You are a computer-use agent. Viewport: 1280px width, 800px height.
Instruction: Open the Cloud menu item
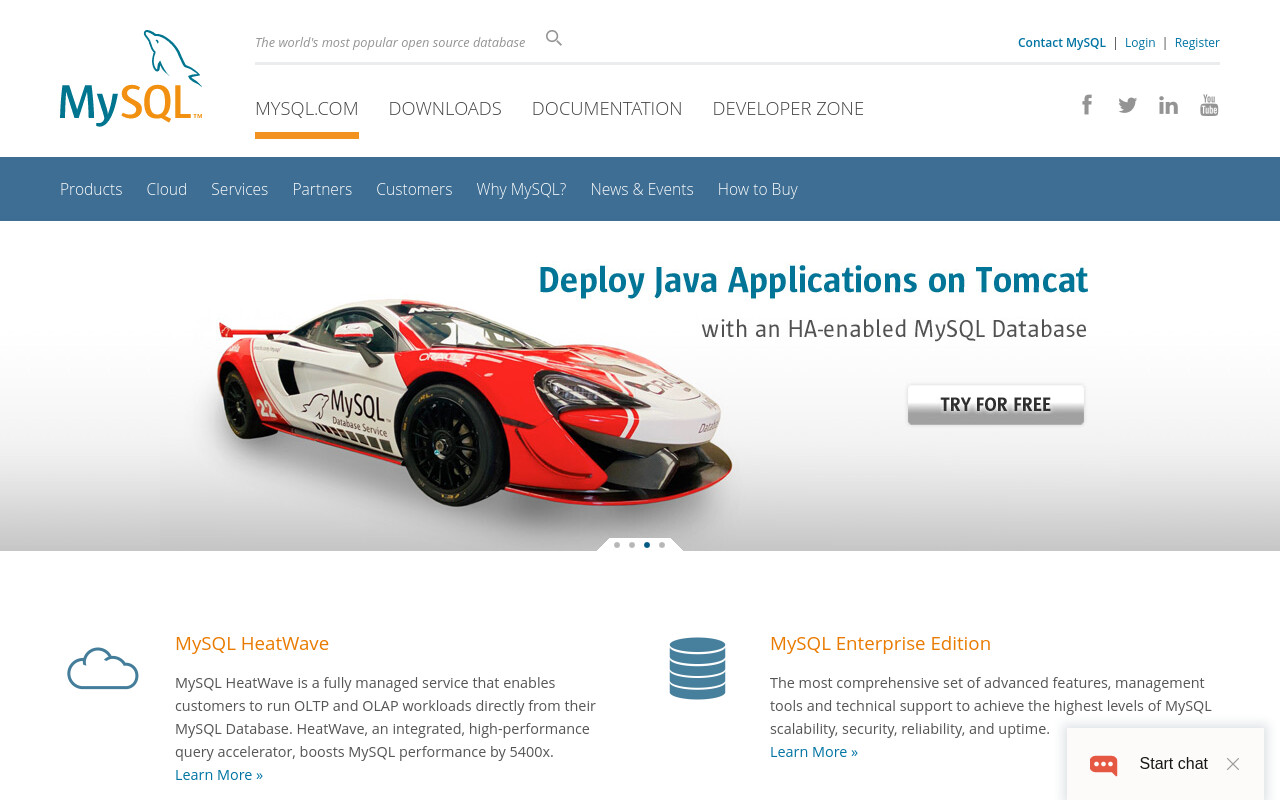point(167,189)
